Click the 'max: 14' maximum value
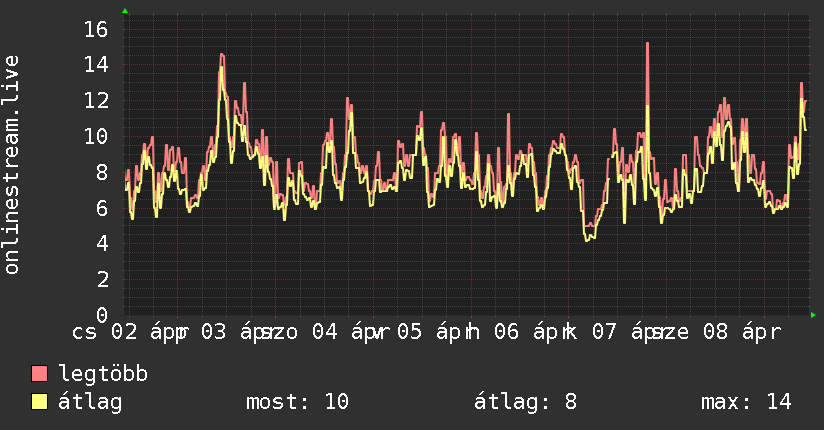Image resolution: width=824 pixels, height=430 pixels. (x=746, y=402)
